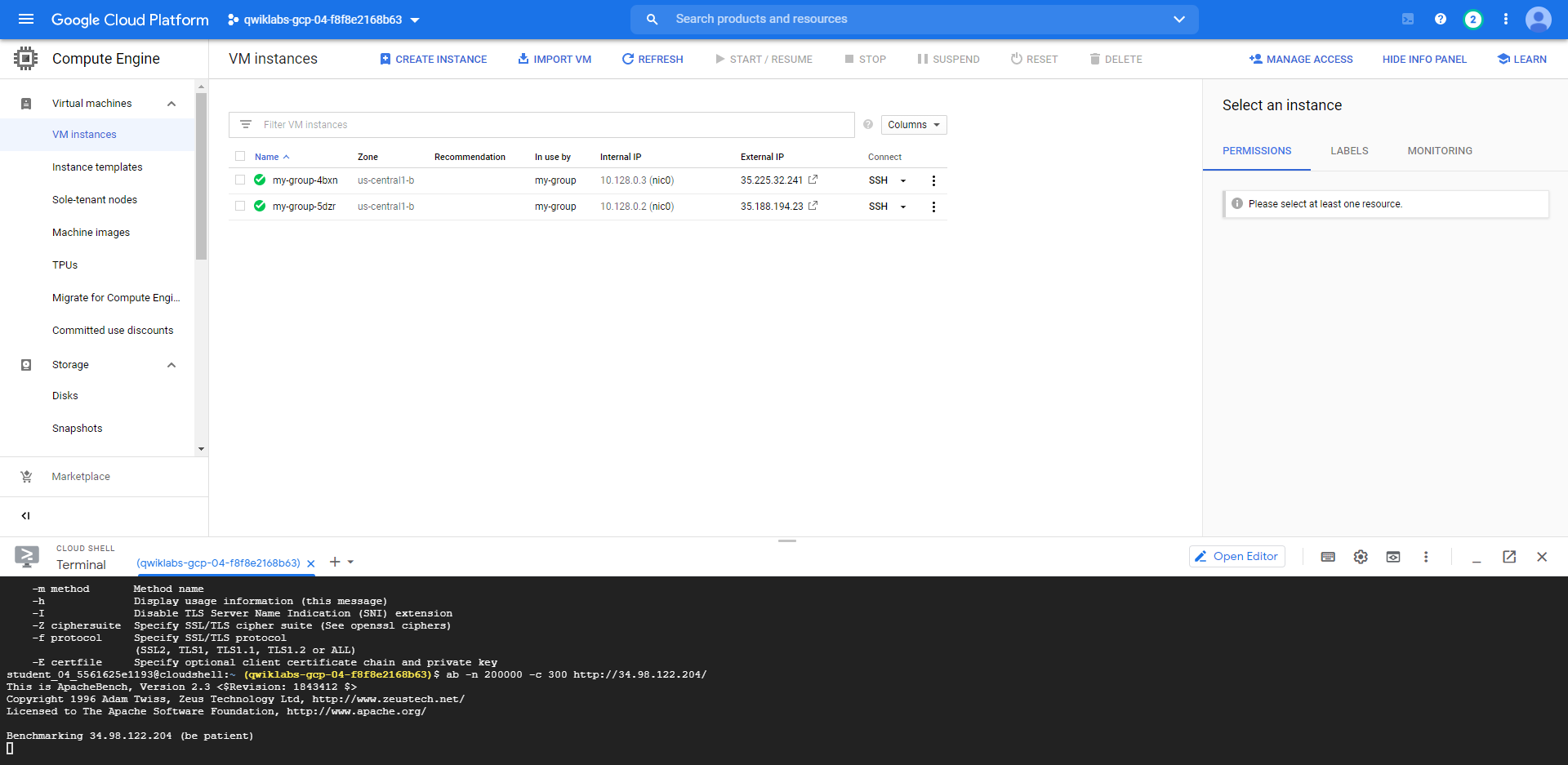Toggle the select-all instances checkbox
This screenshot has height=765, width=1568.
point(240,156)
